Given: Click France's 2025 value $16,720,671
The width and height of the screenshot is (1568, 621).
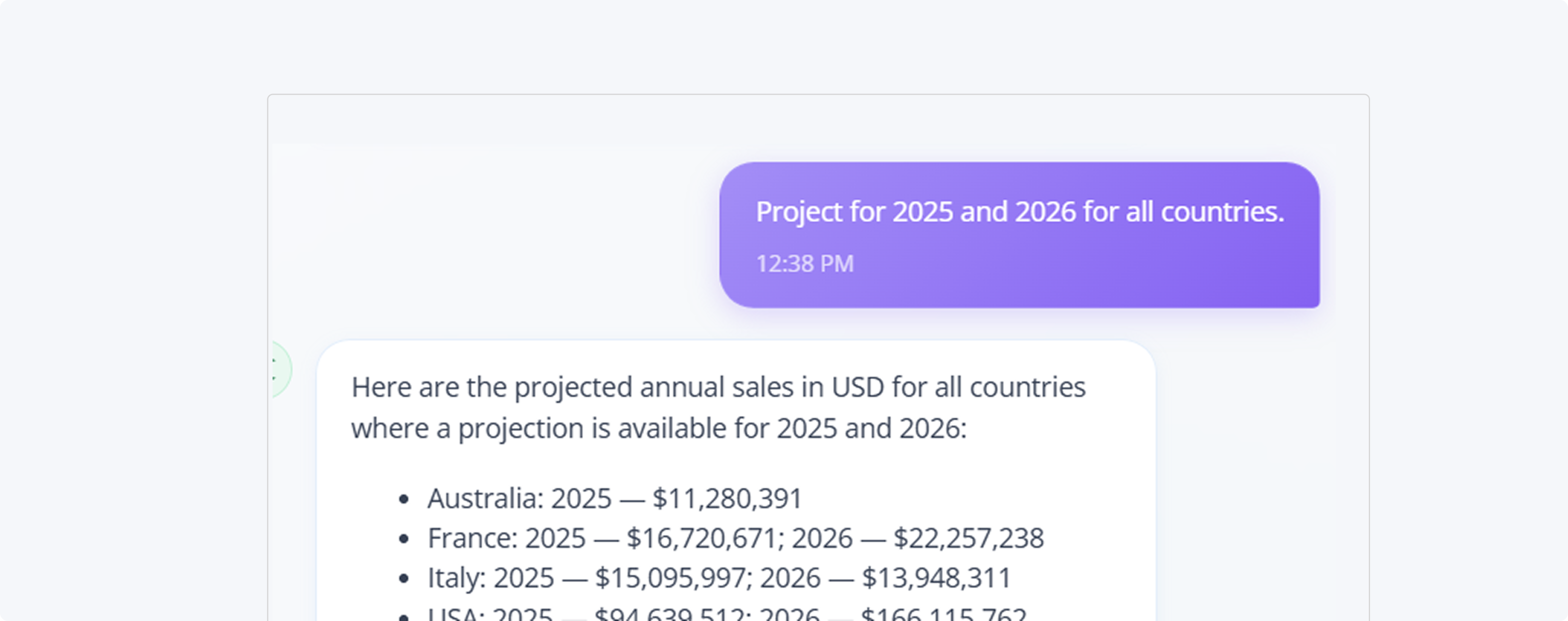Looking at the screenshot, I should tap(701, 538).
